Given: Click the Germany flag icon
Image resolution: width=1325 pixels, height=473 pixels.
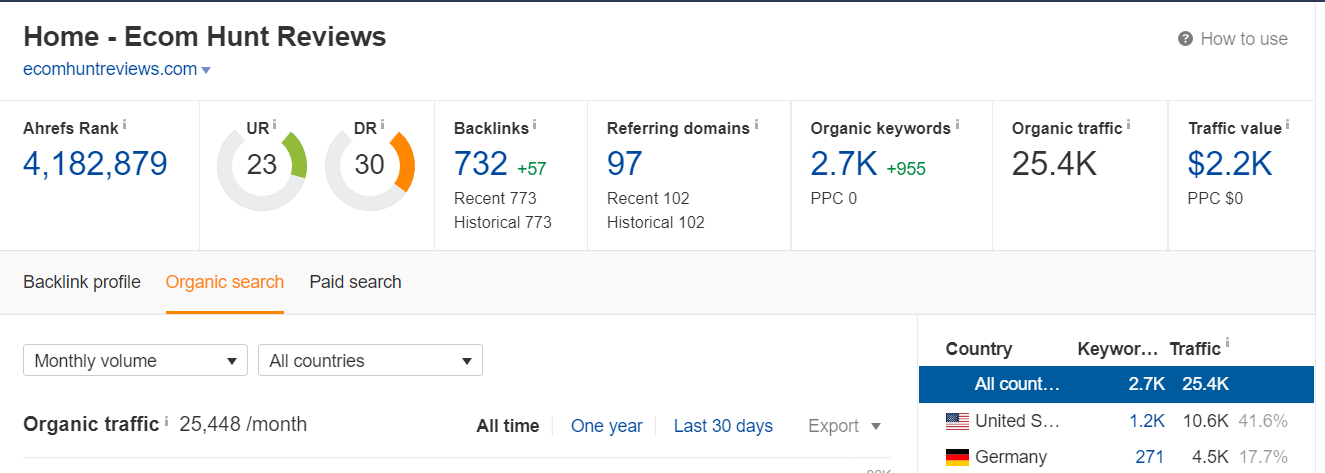Looking at the screenshot, I should coord(957,457).
